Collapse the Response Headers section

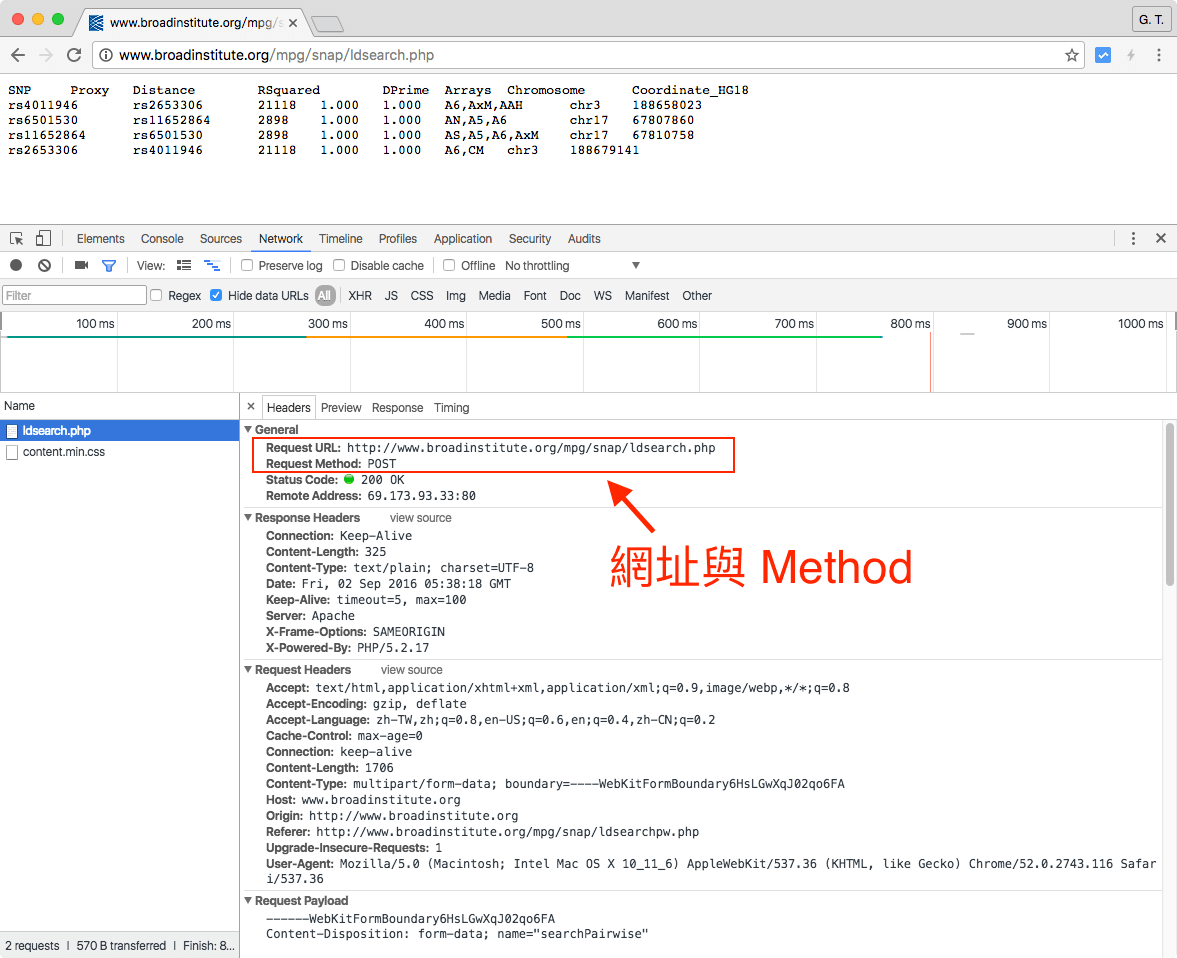click(249, 517)
